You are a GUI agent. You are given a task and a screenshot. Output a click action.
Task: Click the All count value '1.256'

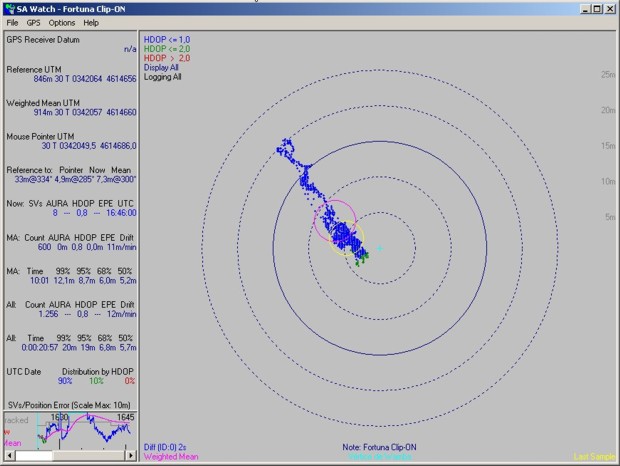(48, 314)
